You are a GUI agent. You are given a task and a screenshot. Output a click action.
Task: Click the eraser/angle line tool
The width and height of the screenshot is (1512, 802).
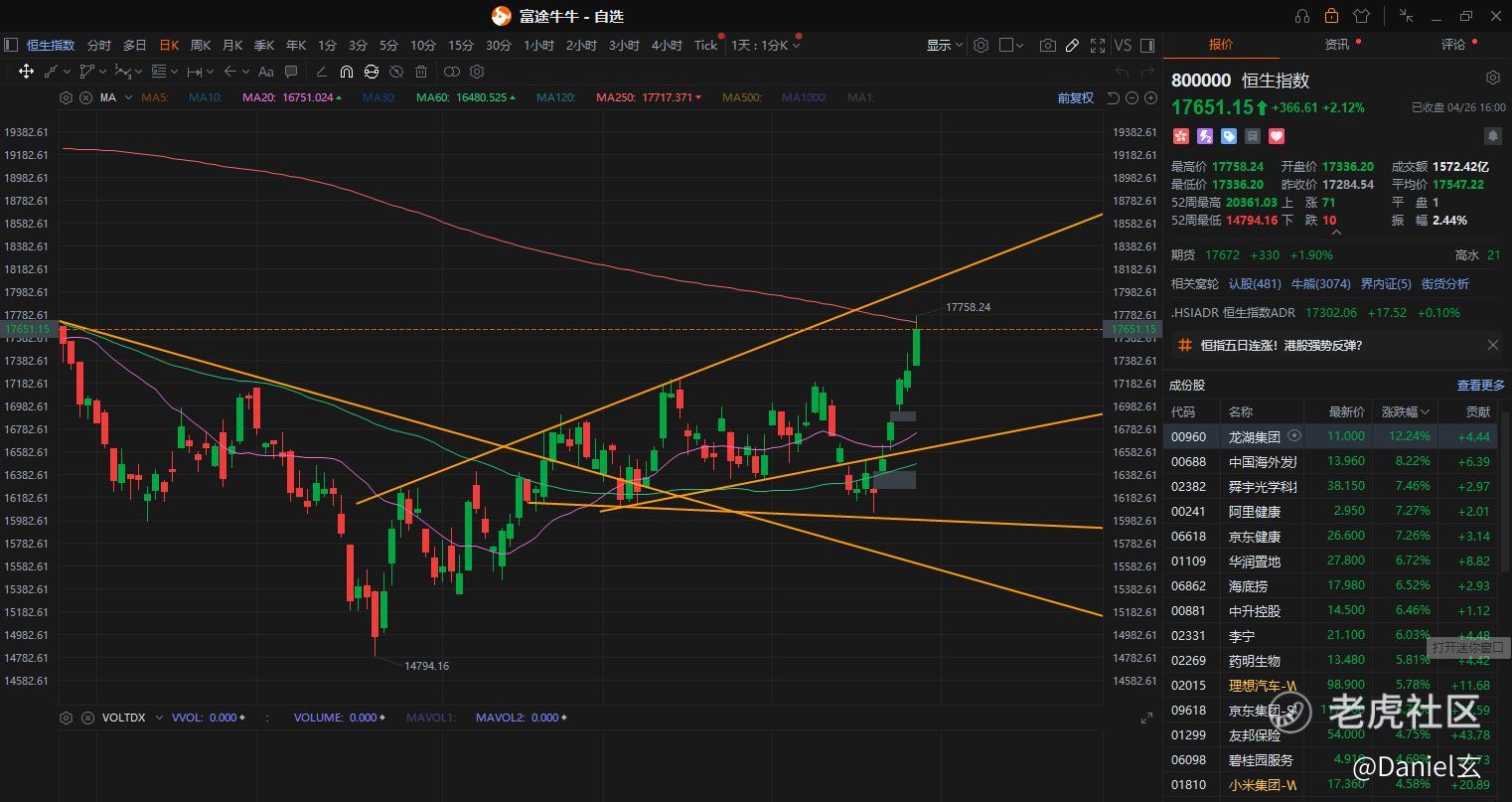click(x=320, y=72)
